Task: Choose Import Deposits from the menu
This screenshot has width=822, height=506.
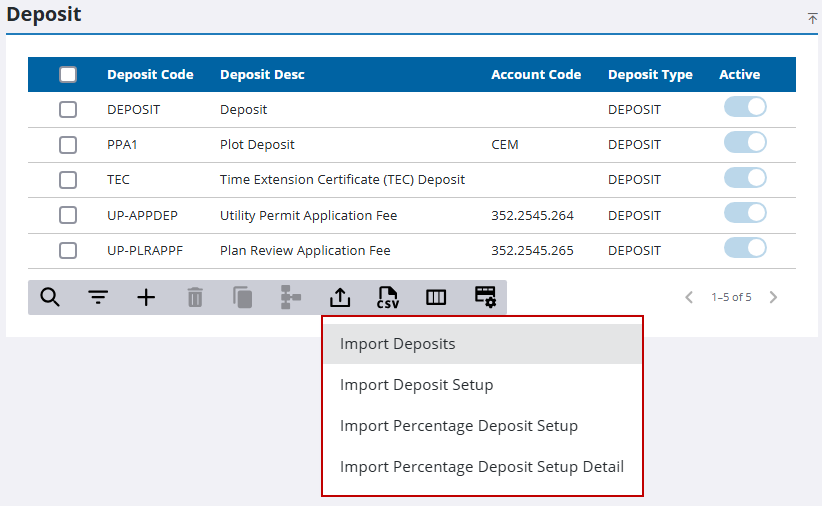Action: click(x=397, y=344)
